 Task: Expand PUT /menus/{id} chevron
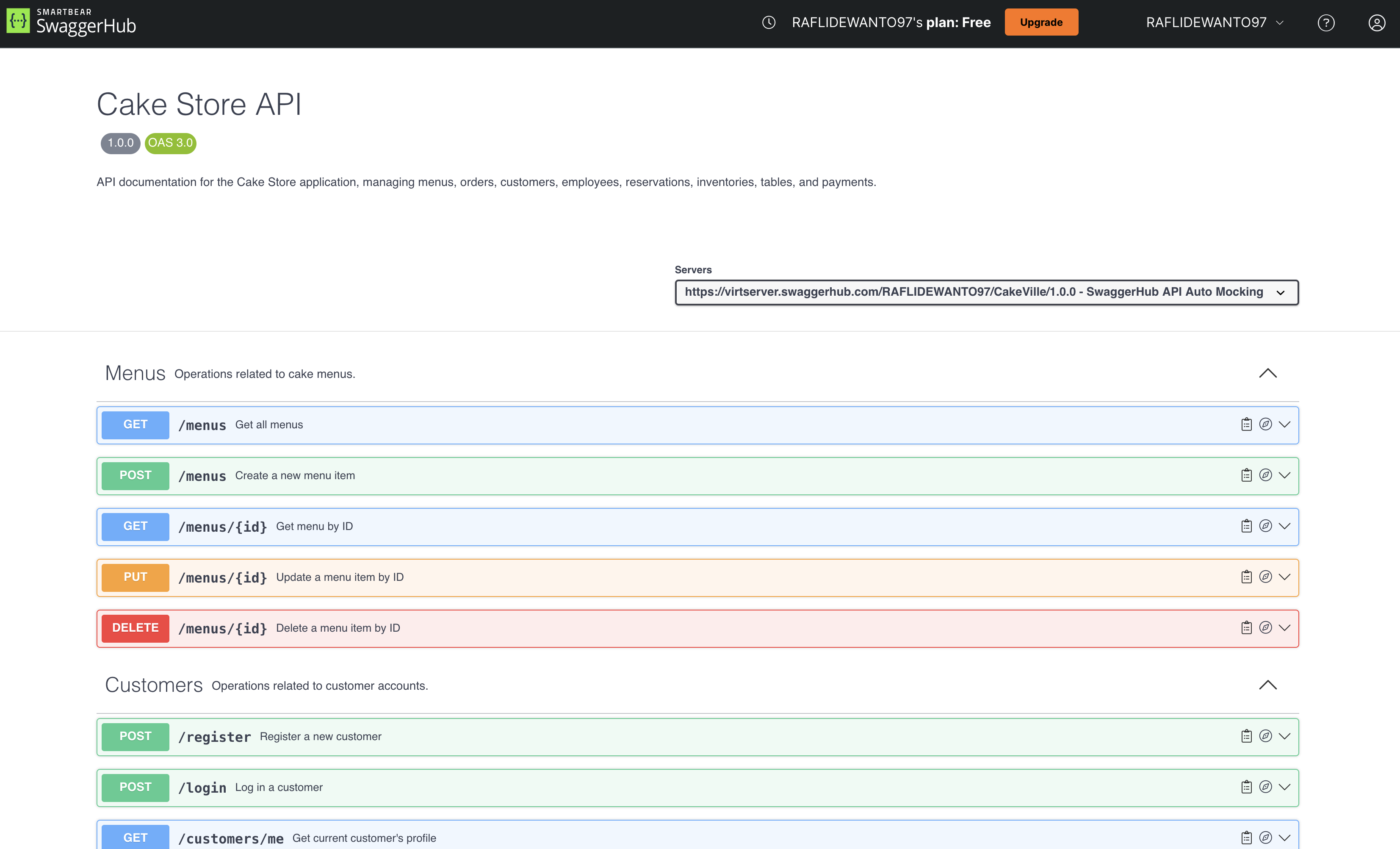tap(1285, 577)
